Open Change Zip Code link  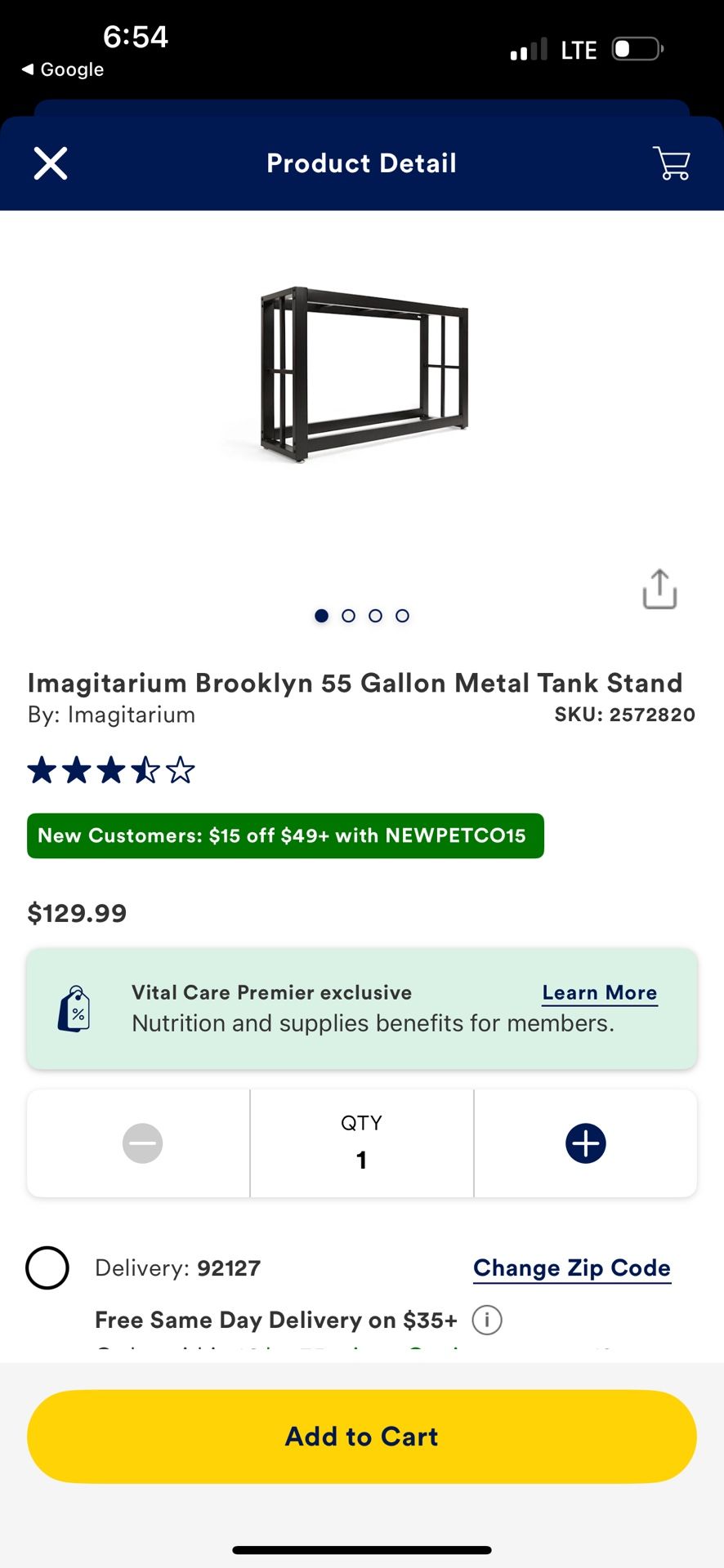(x=571, y=1268)
